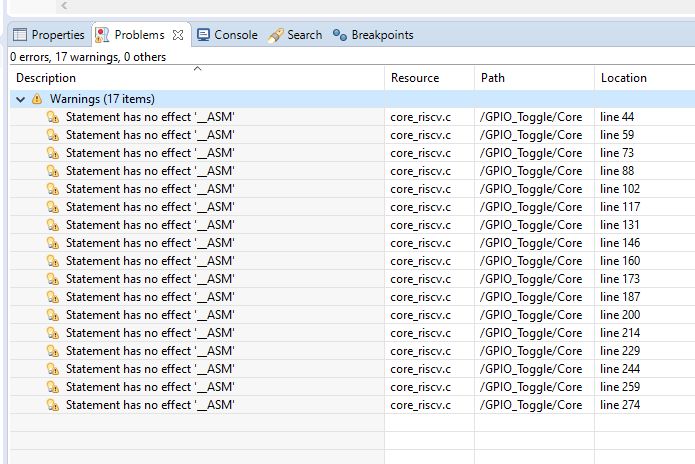
Task: Open the Breakpoints tab
Action: pyautogui.click(x=373, y=35)
